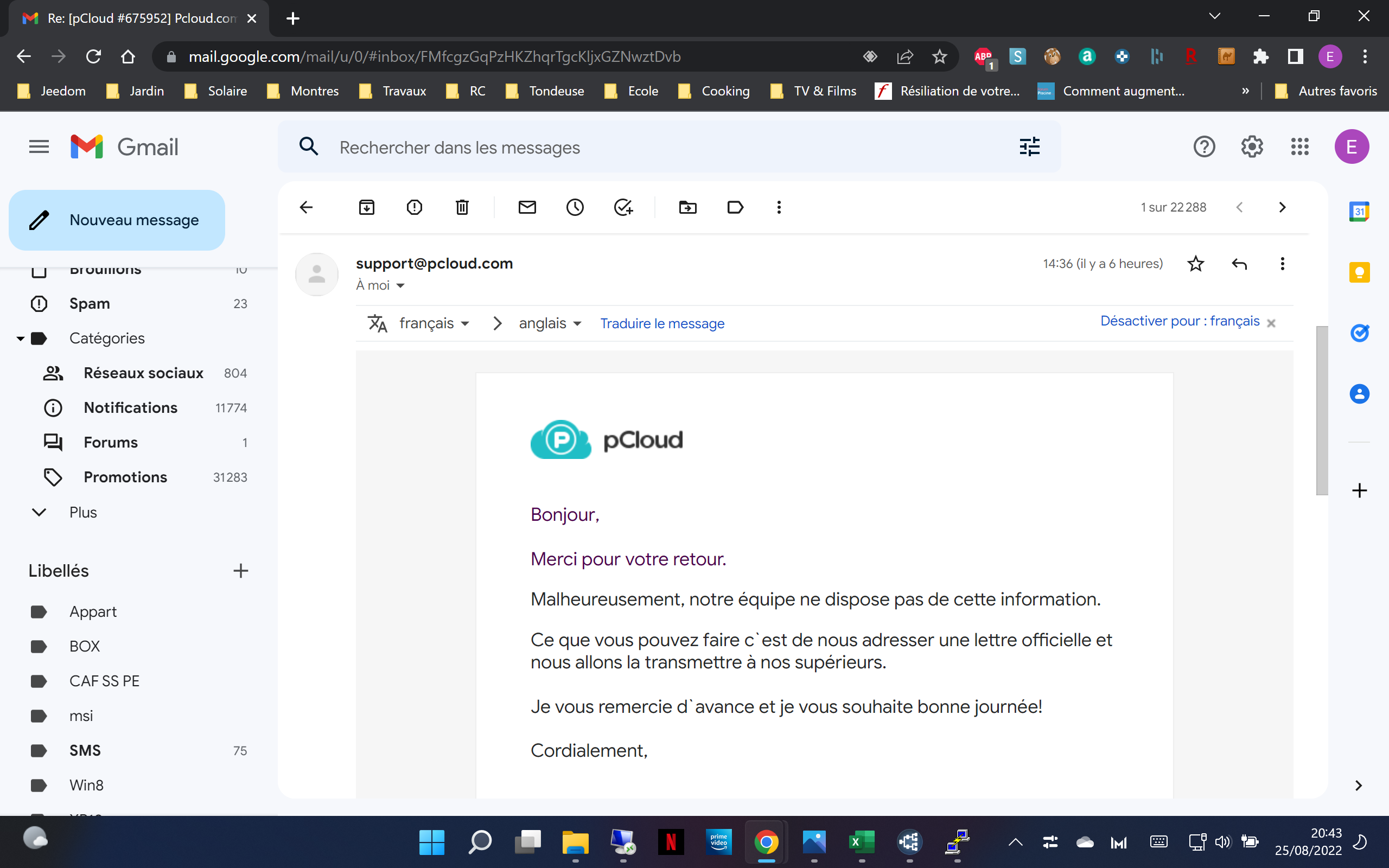The width and height of the screenshot is (1389, 868).
Task: Bookmark this page with the star
Action: 939,57
